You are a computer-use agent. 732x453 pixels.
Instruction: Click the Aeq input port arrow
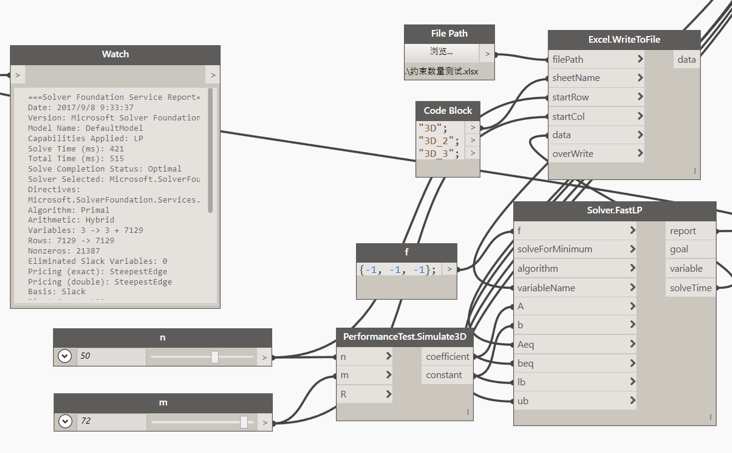click(632, 344)
